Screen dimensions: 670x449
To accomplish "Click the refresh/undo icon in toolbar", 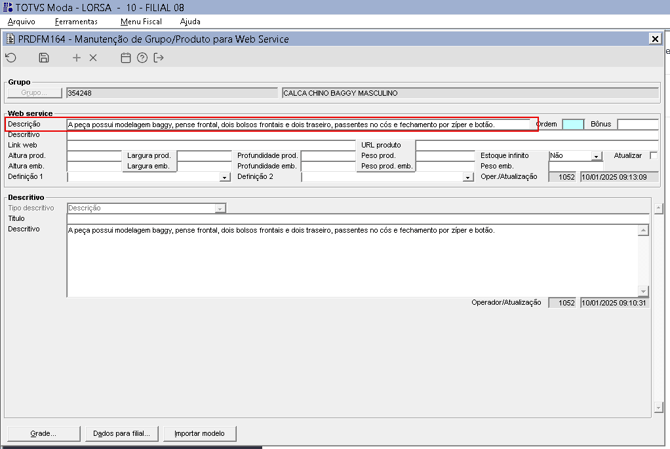I will (12, 58).
